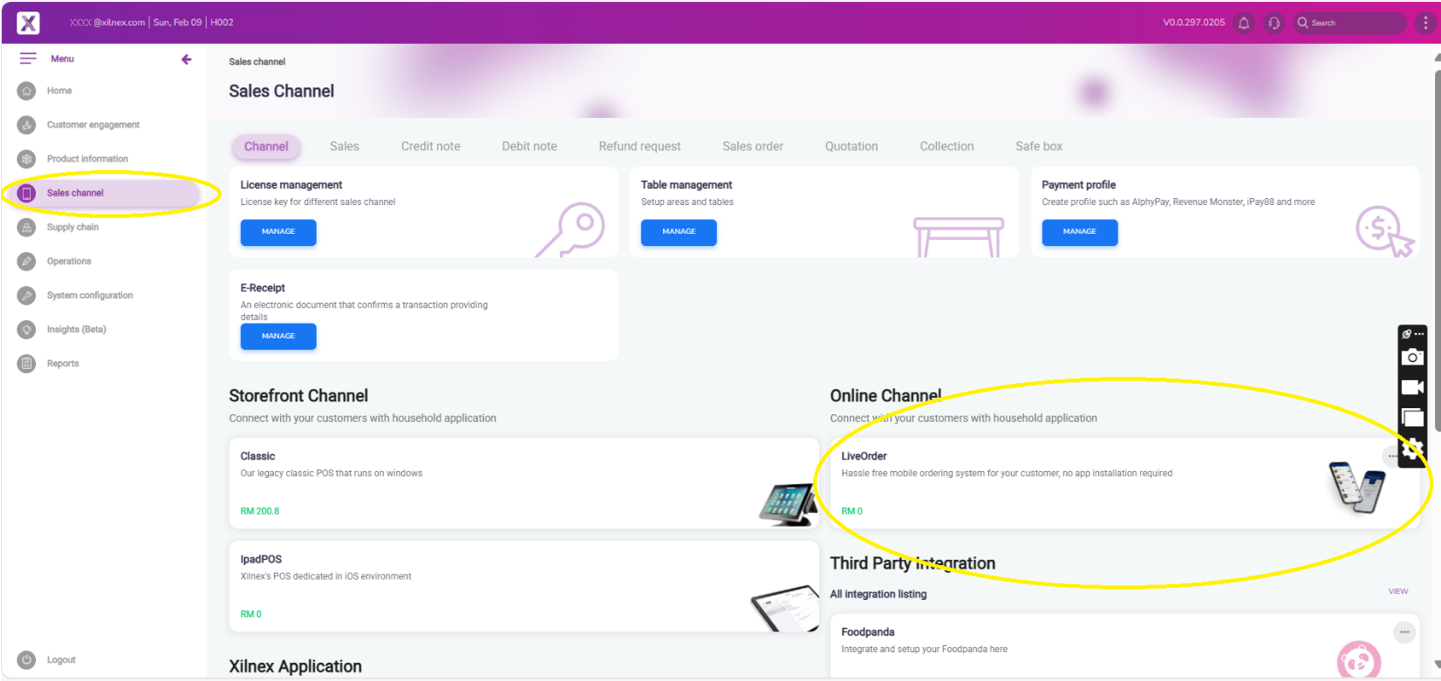Select the camera icon in the capture toolbar
1441x681 pixels.
point(1412,357)
